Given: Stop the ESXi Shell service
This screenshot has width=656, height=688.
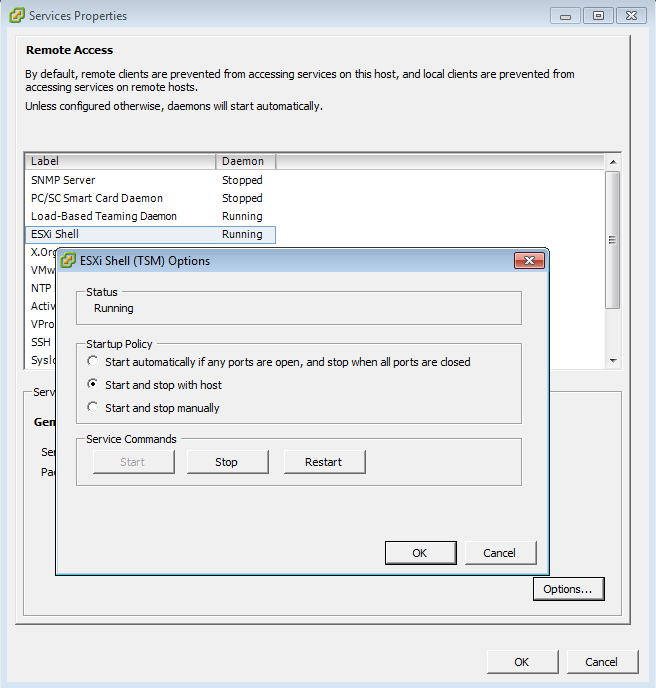Looking at the screenshot, I should pos(227,462).
